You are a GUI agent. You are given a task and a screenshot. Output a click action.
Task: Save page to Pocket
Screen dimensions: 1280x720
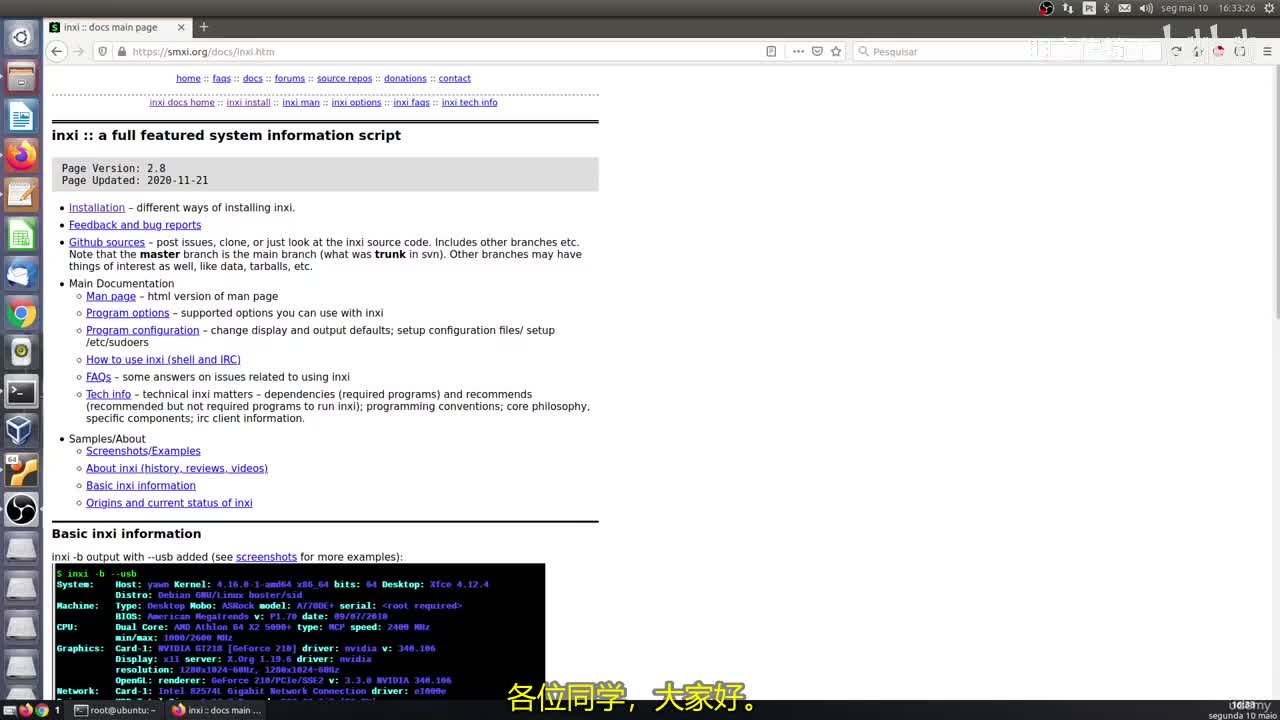point(817,51)
